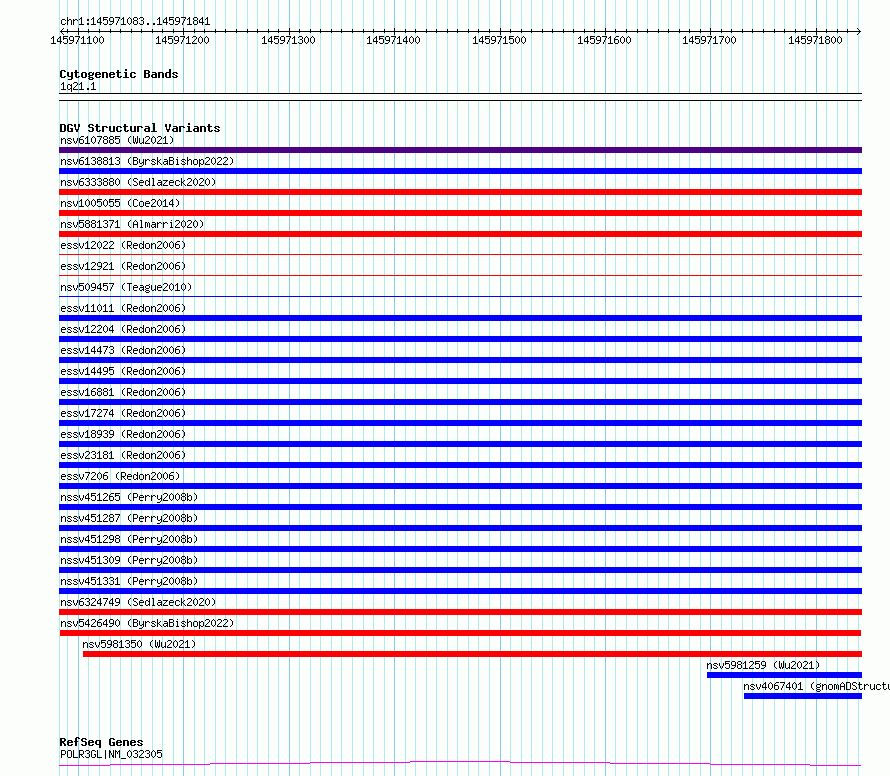The image size is (890, 776).
Task: Click ruler position 145971200
Action: [182, 40]
